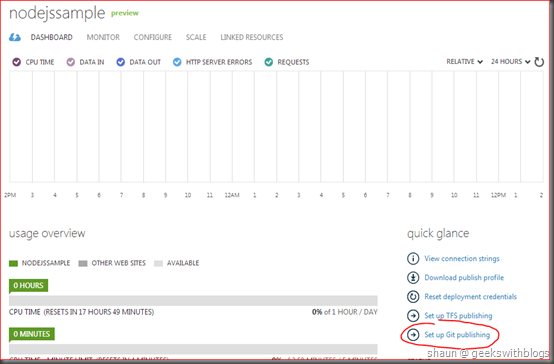Click the nodejssample site title
Viewport: 554px width, 364px height.
[x=57, y=13]
